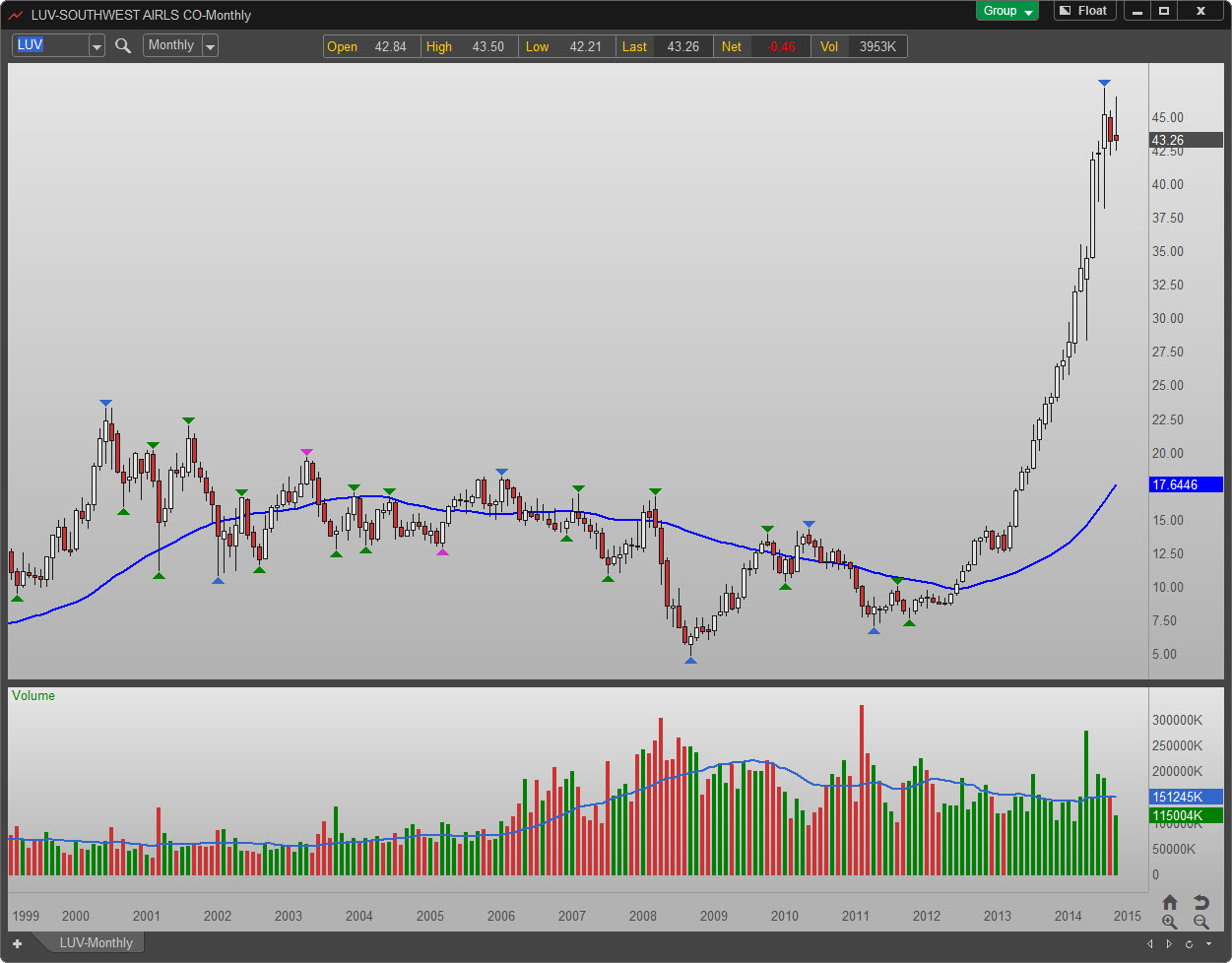1232x963 pixels.
Task: Zoom out using the minus magnifier
Action: 1200,923
